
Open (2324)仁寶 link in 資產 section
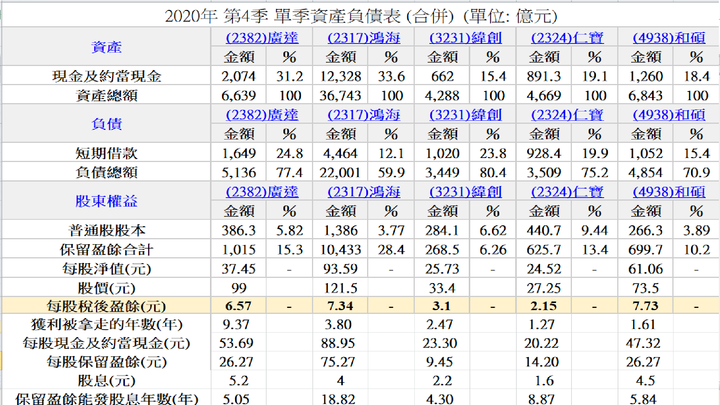pyautogui.click(x=567, y=38)
